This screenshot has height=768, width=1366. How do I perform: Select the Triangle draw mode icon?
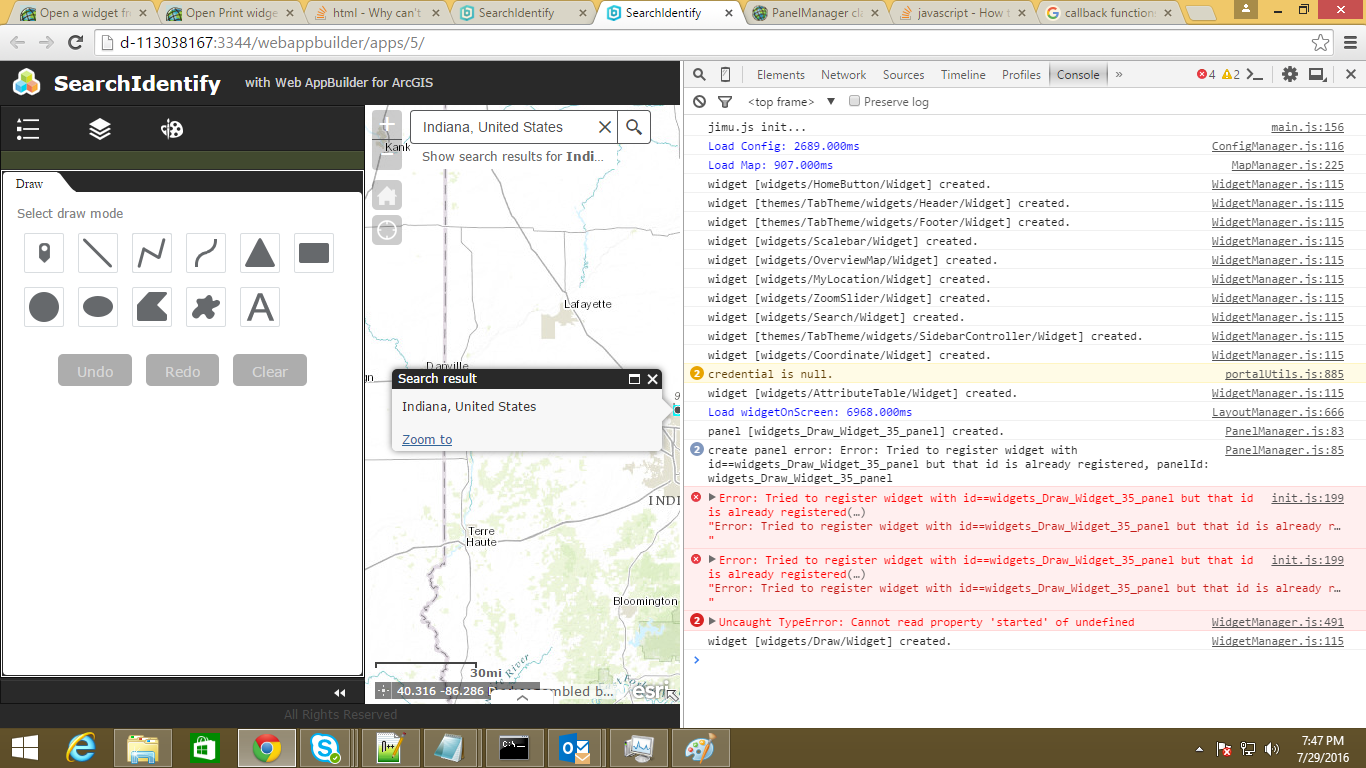pos(260,254)
